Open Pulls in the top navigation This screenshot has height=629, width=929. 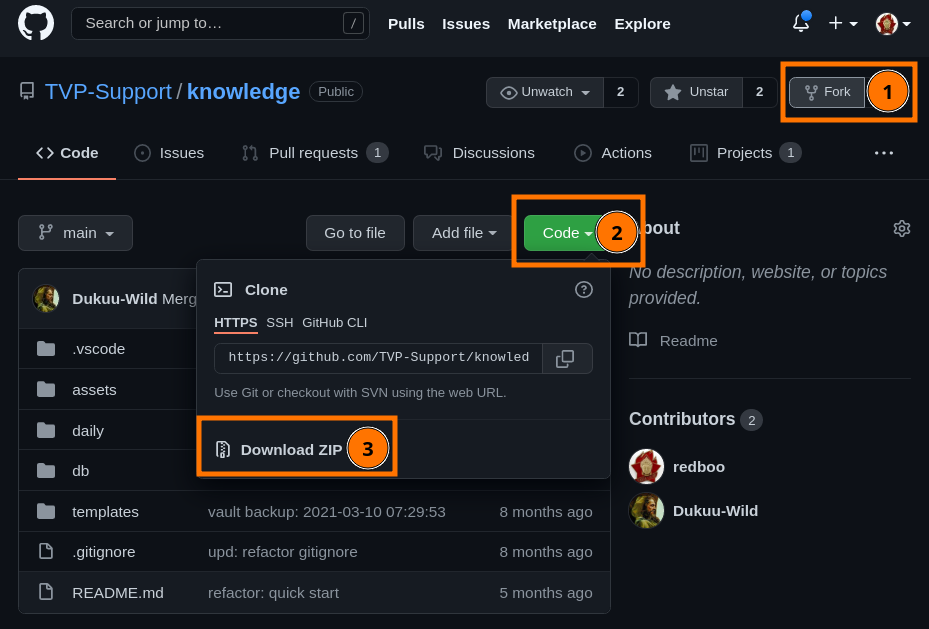pyautogui.click(x=406, y=24)
